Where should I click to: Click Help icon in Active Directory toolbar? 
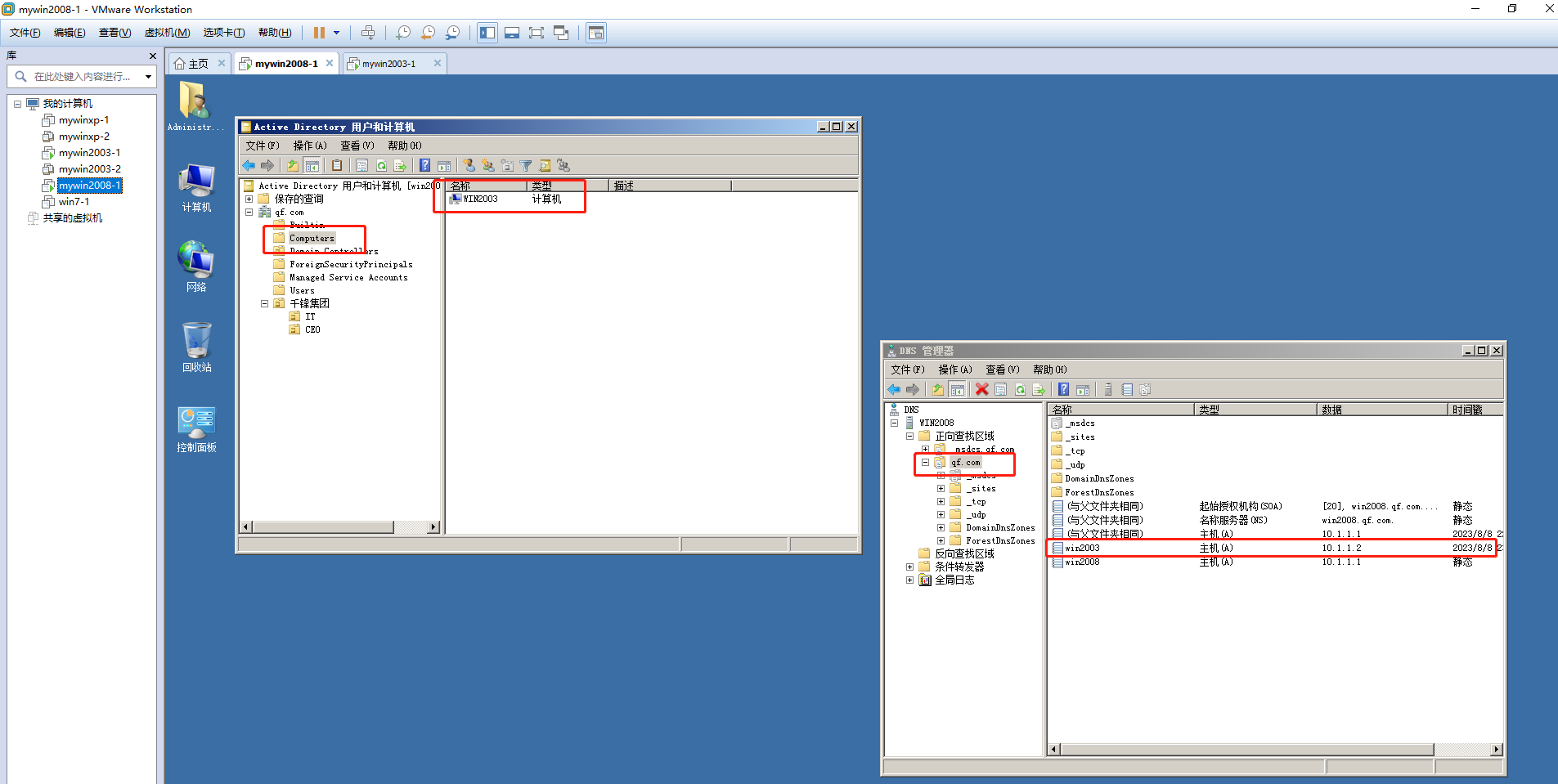[424, 165]
